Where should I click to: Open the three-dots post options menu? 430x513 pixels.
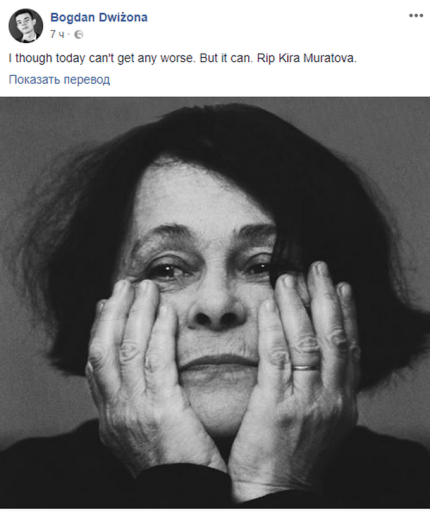point(416,16)
